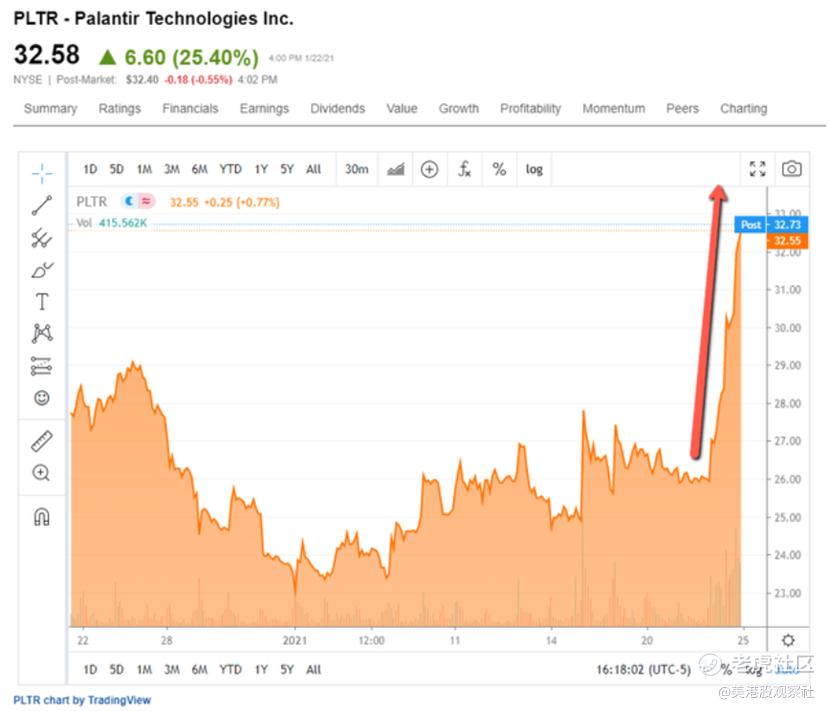This screenshot has height=711, width=830.
Task: Open the PLTR chart by TradingView link
Action: pos(82,700)
